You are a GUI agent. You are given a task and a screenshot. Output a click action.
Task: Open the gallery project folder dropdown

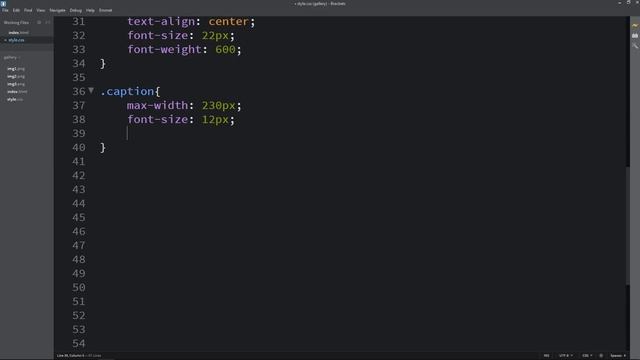pyautogui.click(x=12, y=58)
